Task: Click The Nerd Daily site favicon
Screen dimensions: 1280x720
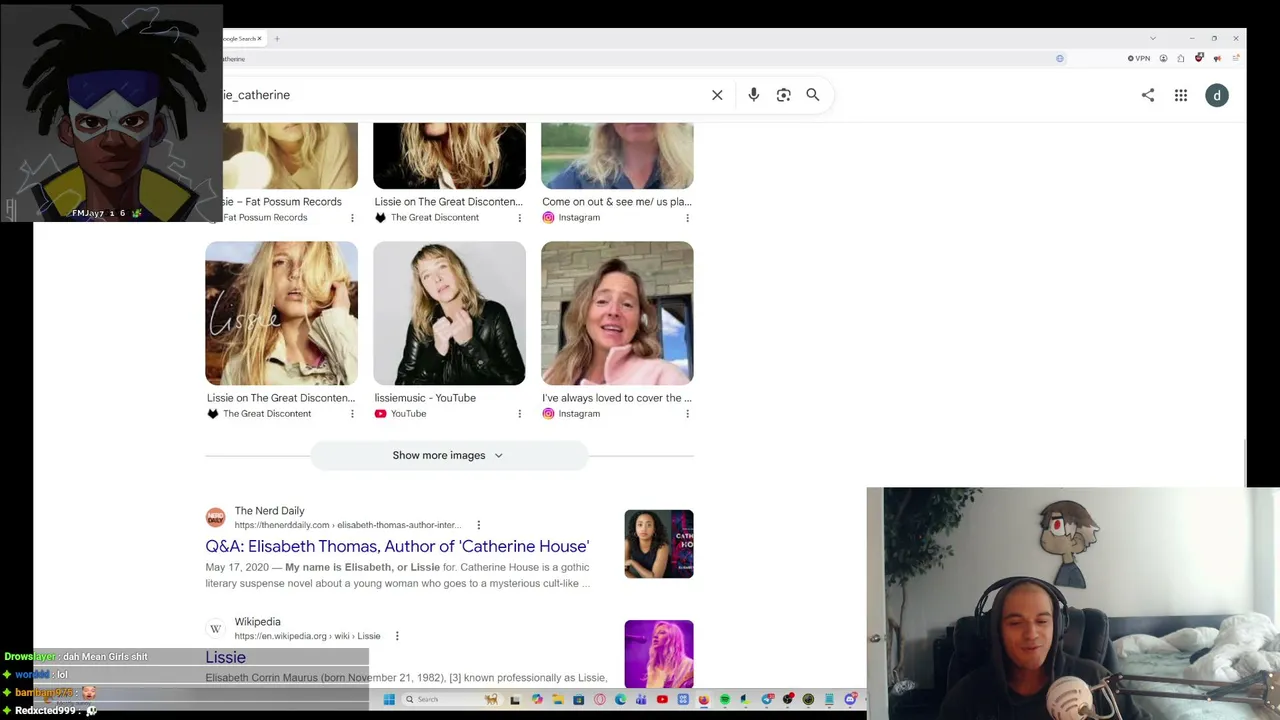Action: (x=215, y=517)
